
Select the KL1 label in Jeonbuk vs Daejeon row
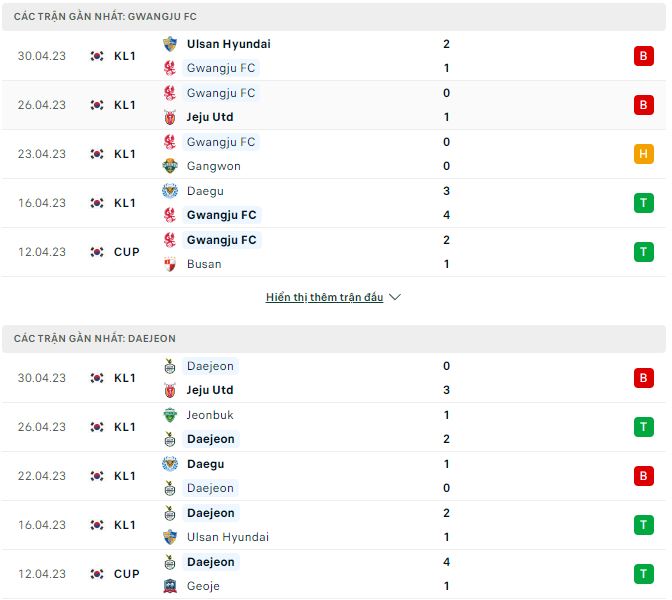click(125, 427)
